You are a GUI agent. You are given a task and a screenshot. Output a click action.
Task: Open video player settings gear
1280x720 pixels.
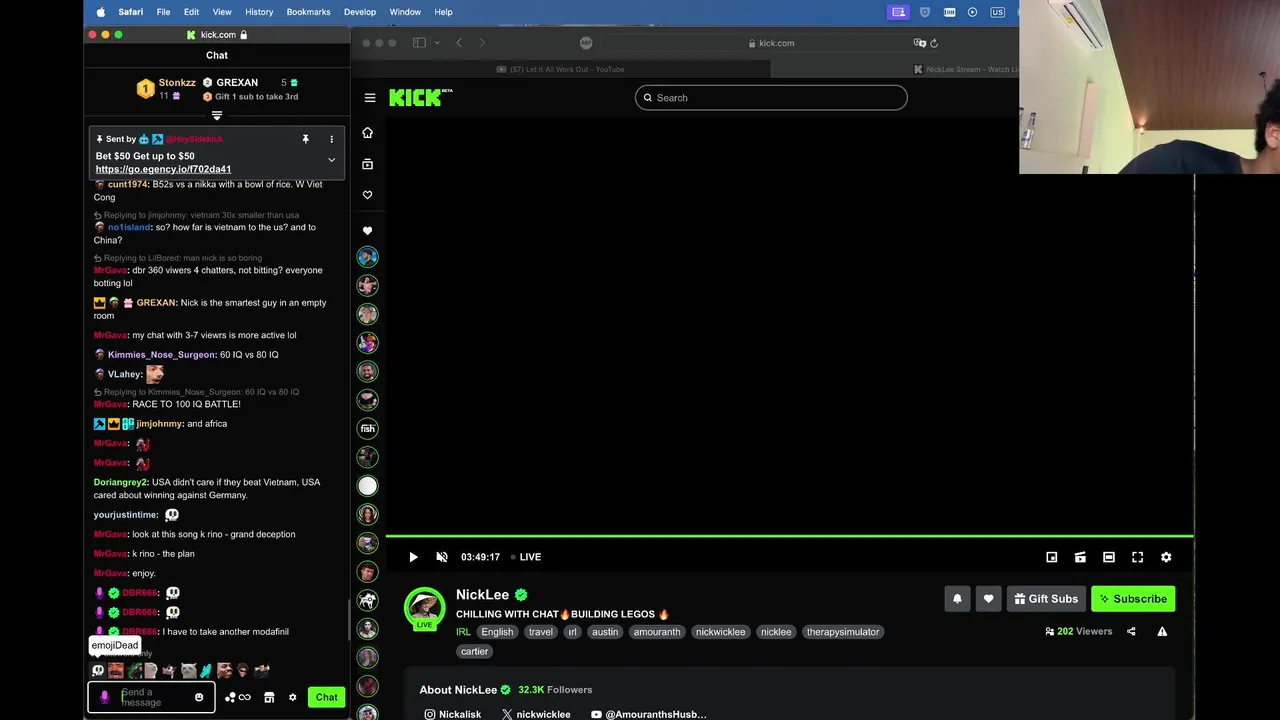1166,557
